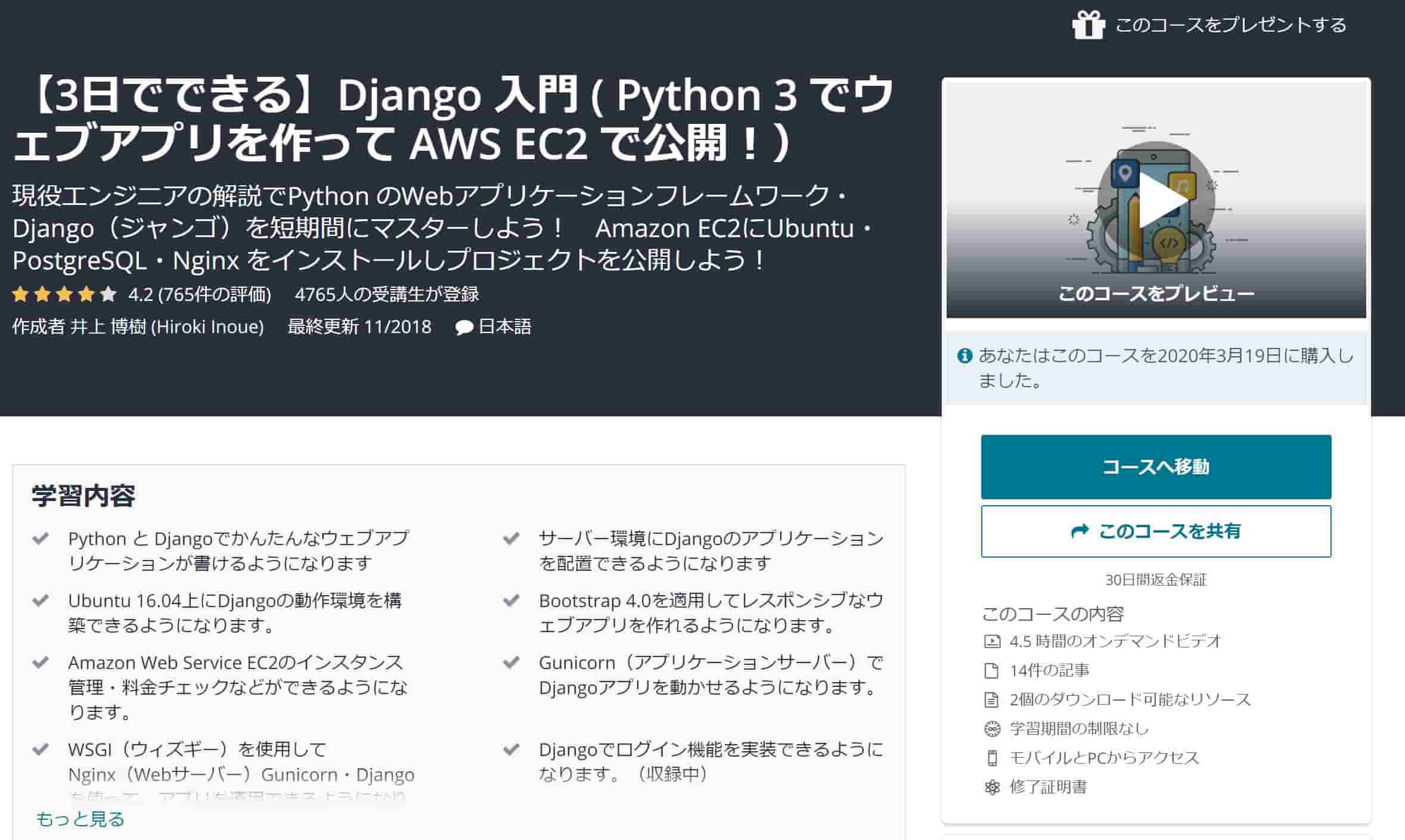This screenshot has height=840, width=1405.
Task: Open author 井上 博樹 (Hiroki Inoue) link
Action: coord(168,326)
